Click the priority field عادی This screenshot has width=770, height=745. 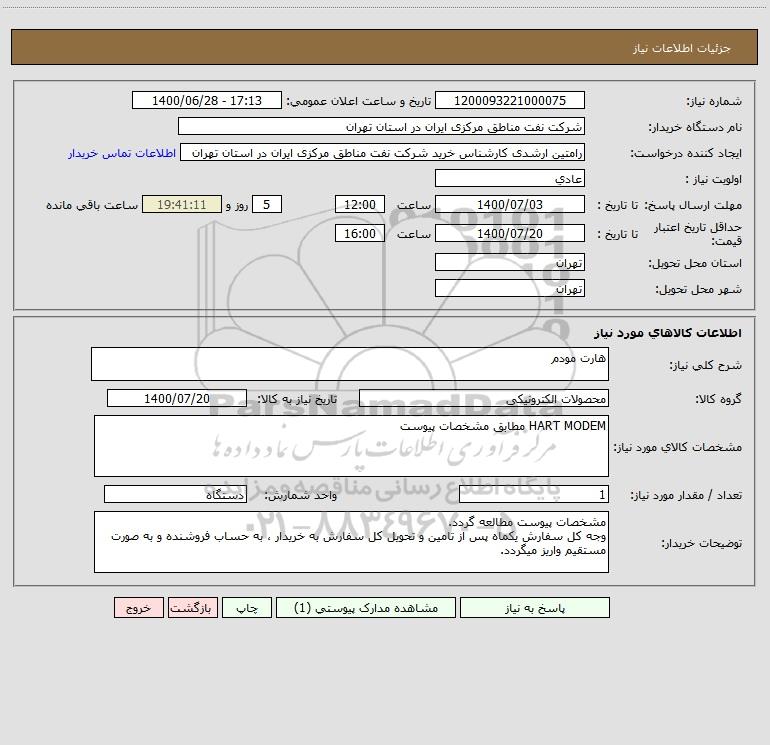click(x=510, y=178)
